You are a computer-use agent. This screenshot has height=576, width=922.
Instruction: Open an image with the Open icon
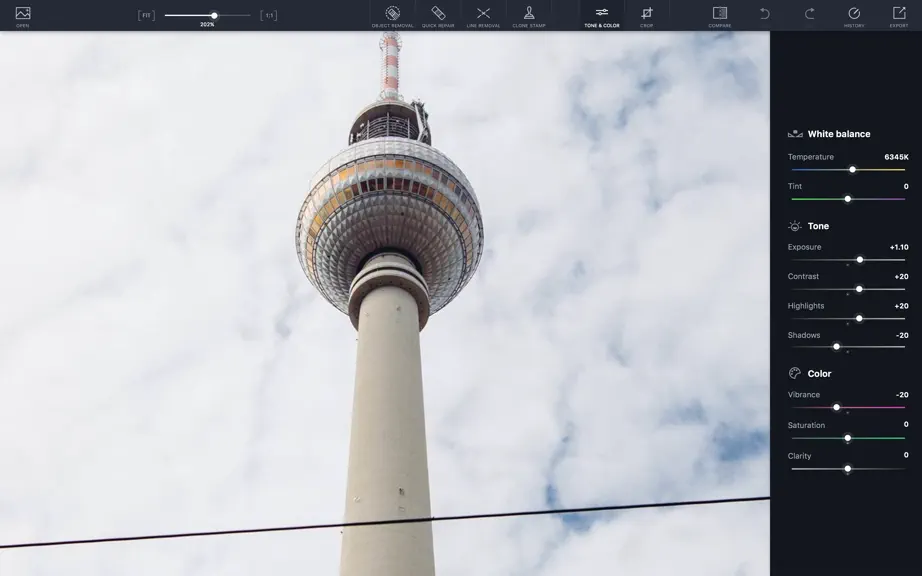pyautogui.click(x=23, y=16)
